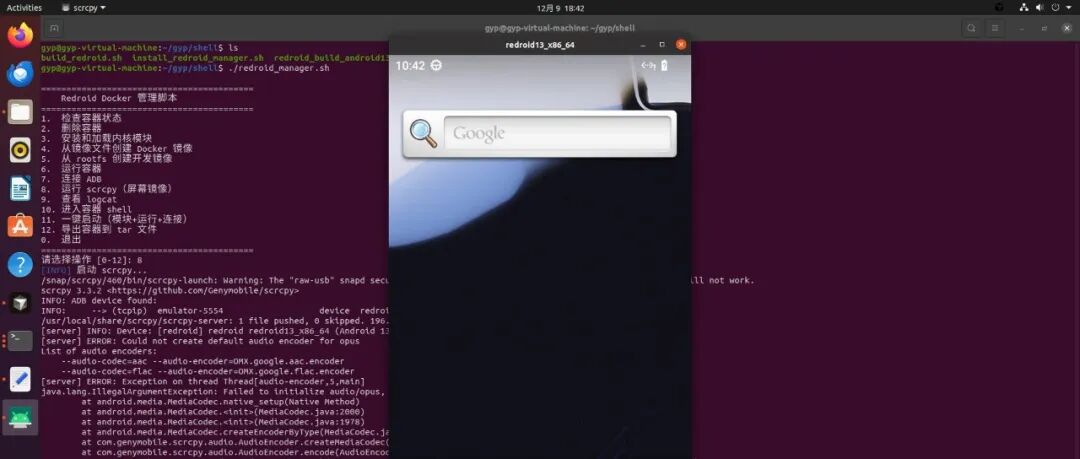
Task: Launch LibreOffice Writer from the dock
Action: tap(20, 187)
